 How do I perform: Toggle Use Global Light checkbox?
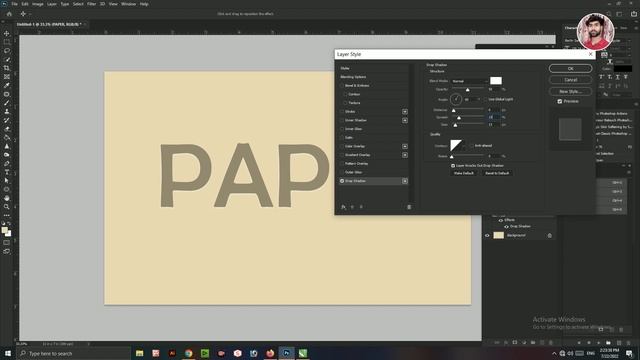pyautogui.click(x=486, y=99)
